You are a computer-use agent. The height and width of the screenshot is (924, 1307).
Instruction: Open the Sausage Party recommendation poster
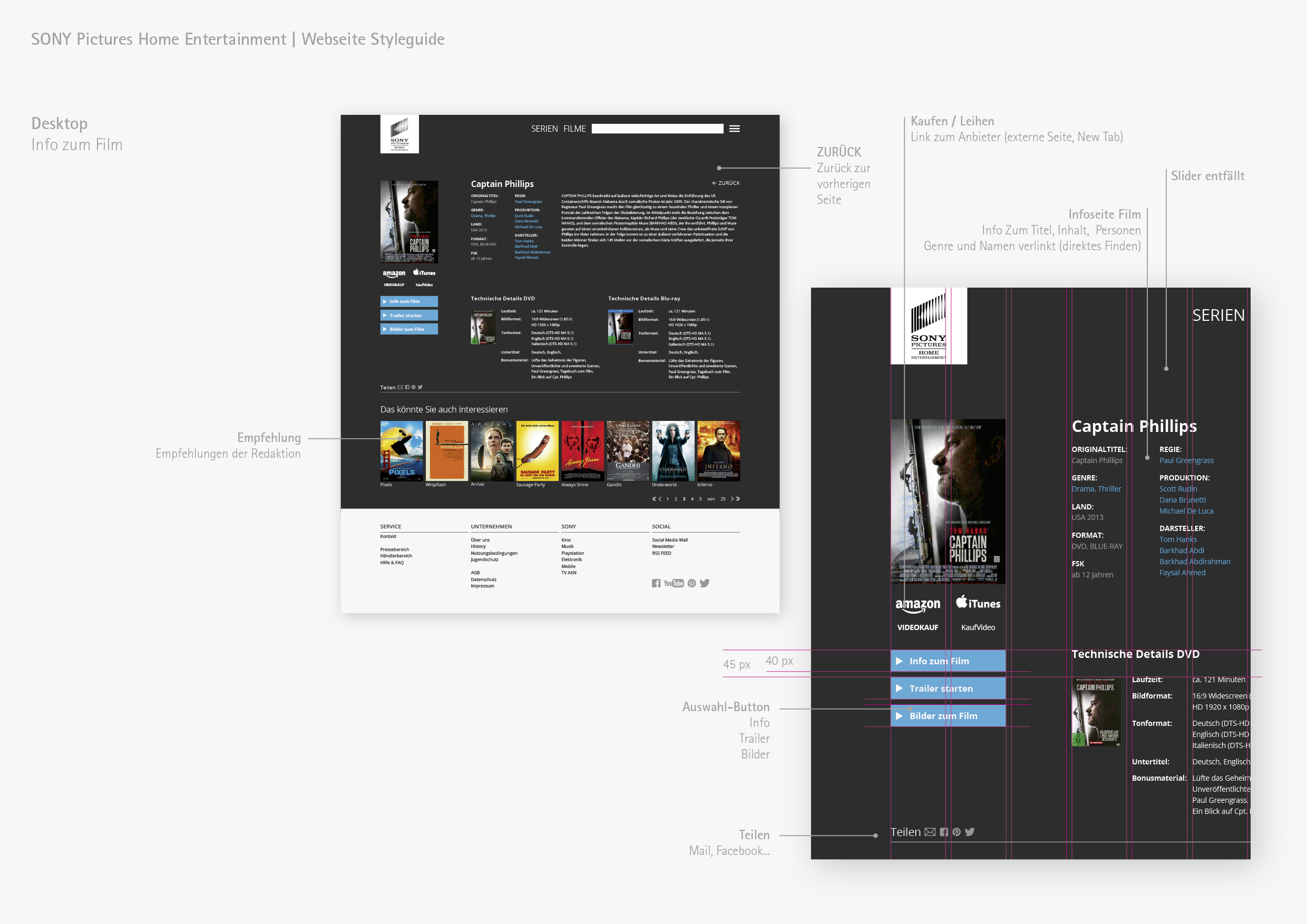(538, 451)
